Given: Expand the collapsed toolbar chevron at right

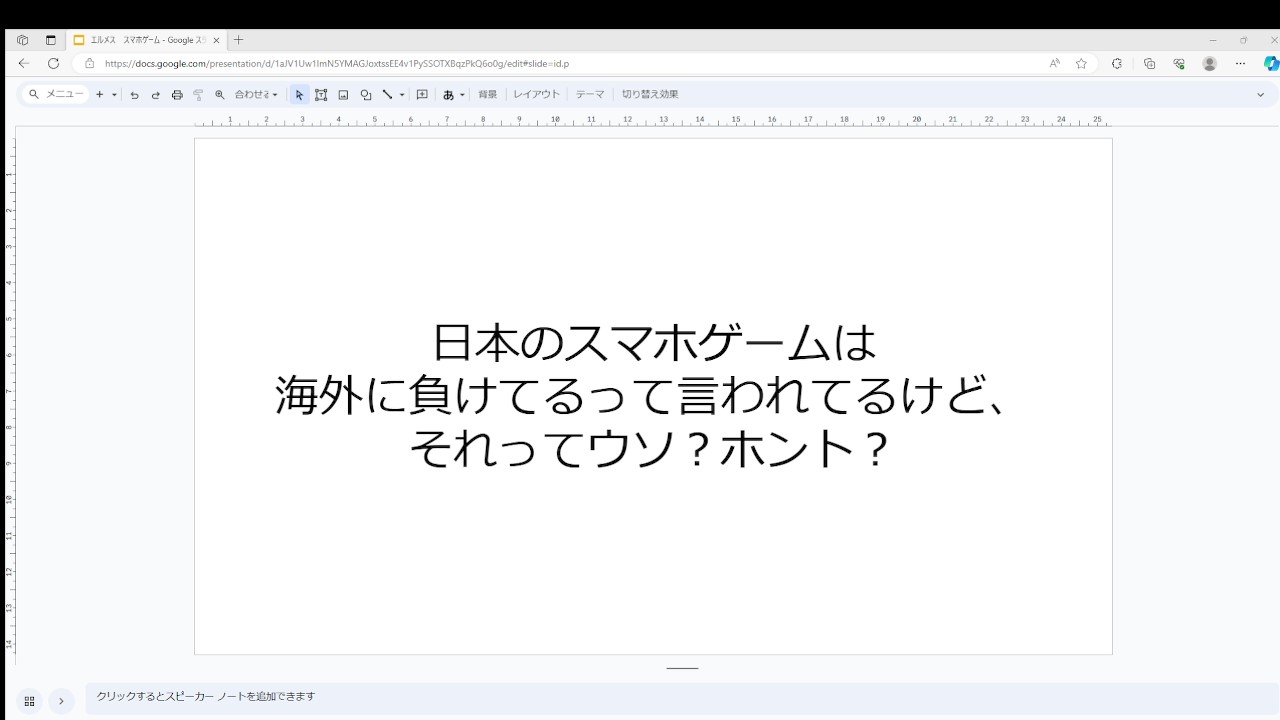Looking at the screenshot, I should [x=1260, y=95].
